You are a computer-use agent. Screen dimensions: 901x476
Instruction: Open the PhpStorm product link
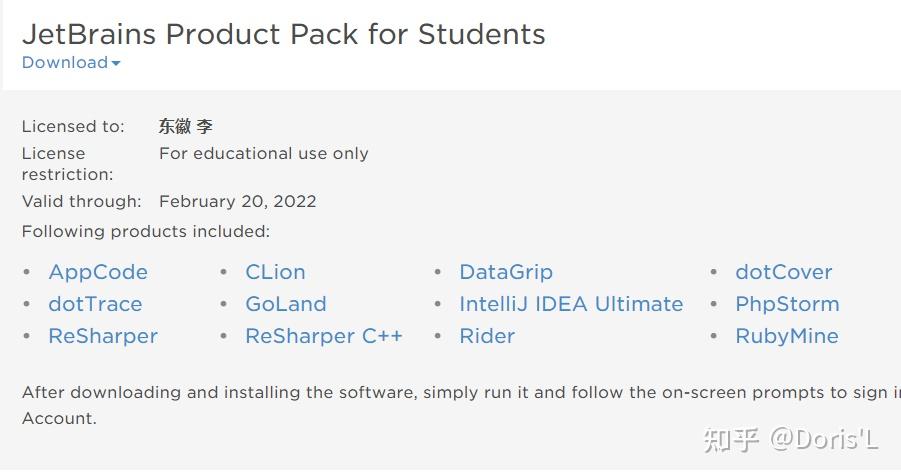click(787, 304)
